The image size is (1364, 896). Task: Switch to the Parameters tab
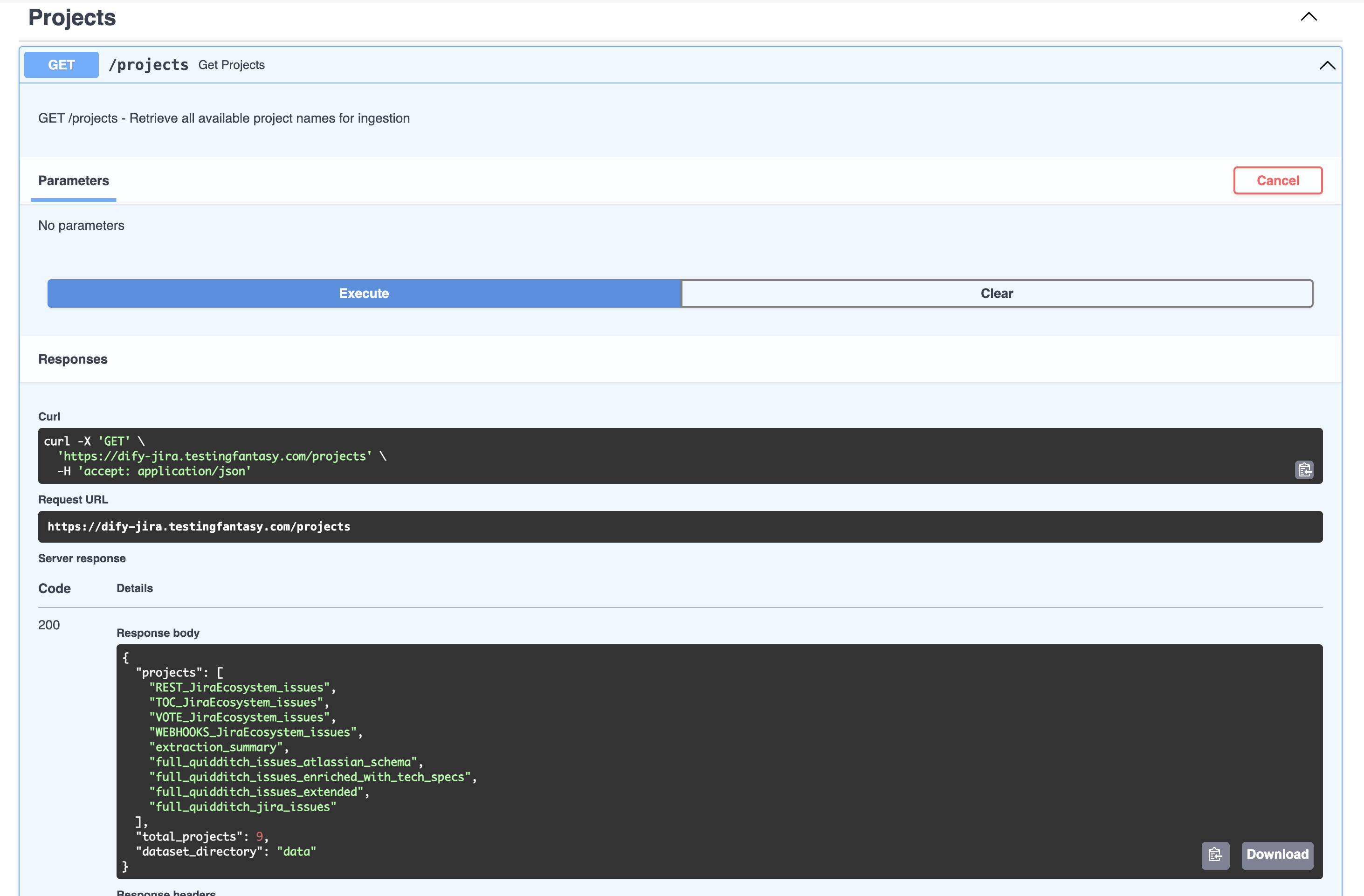click(73, 180)
